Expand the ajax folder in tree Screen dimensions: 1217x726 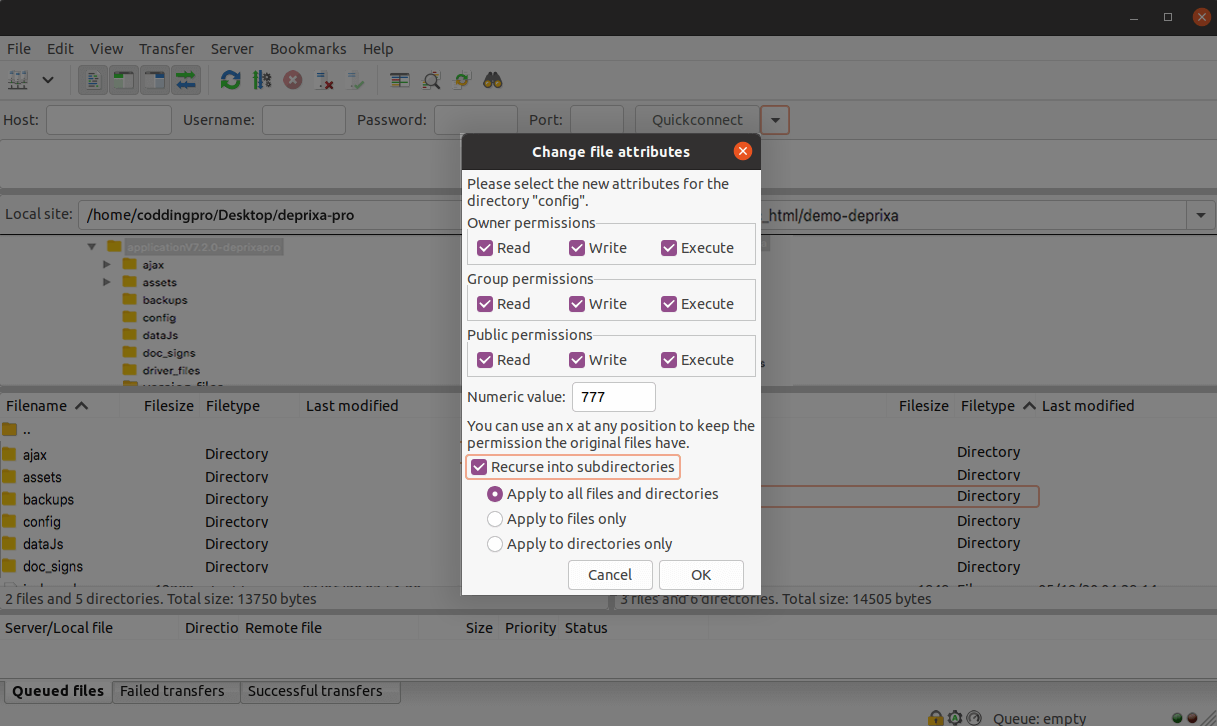tap(107, 265)
